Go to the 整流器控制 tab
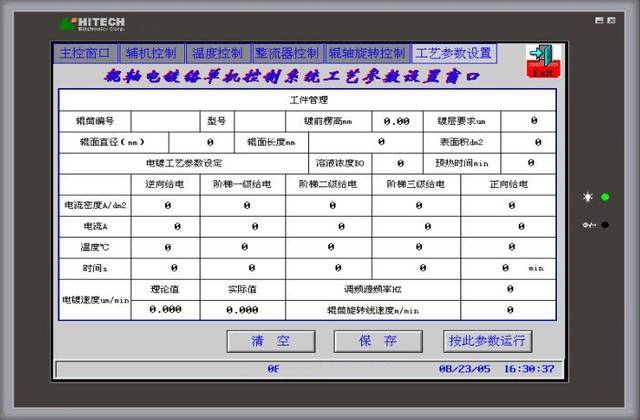 coord(287,53)
